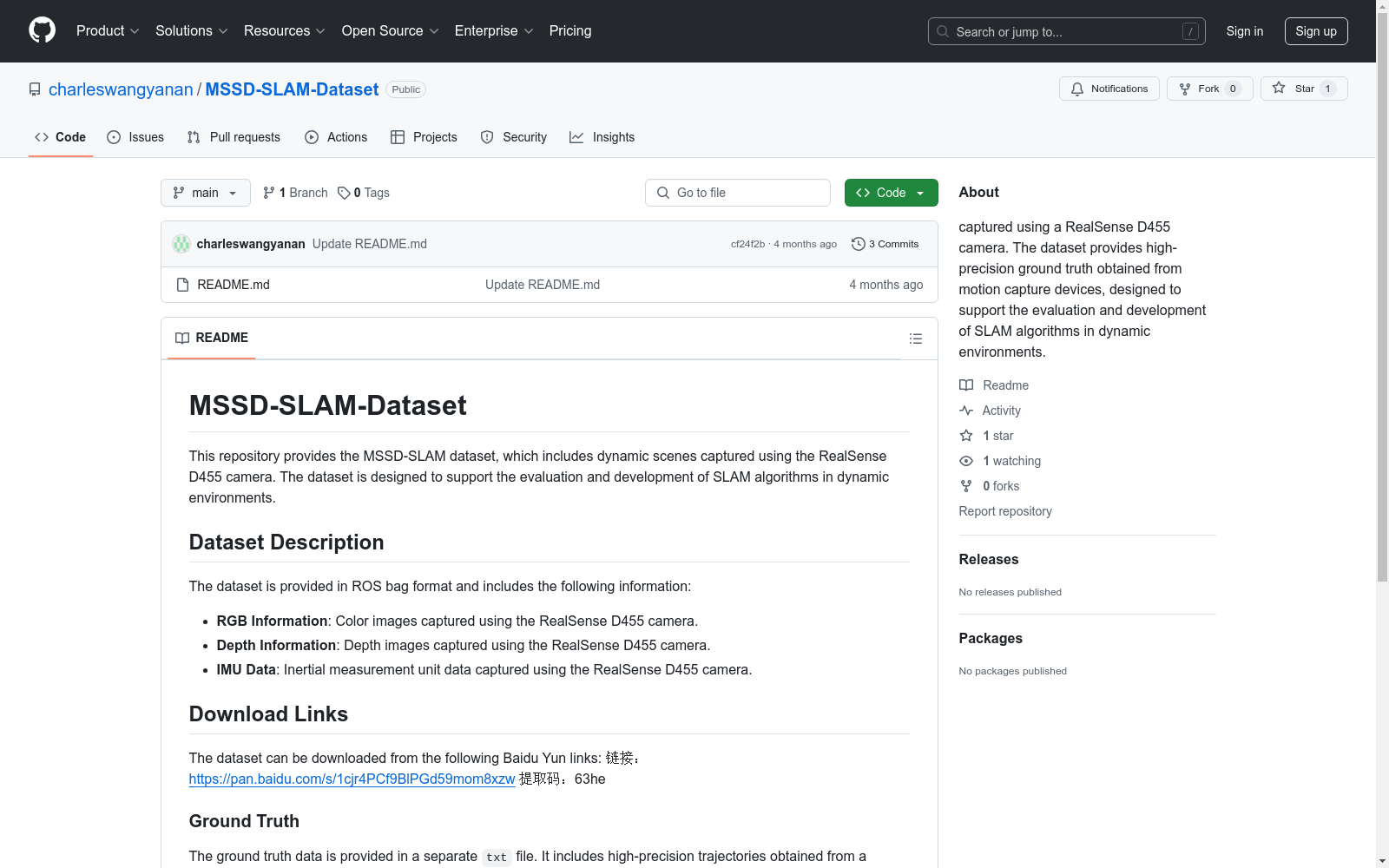
Task: Focus the Search or jump to field
Action: 1067,31
